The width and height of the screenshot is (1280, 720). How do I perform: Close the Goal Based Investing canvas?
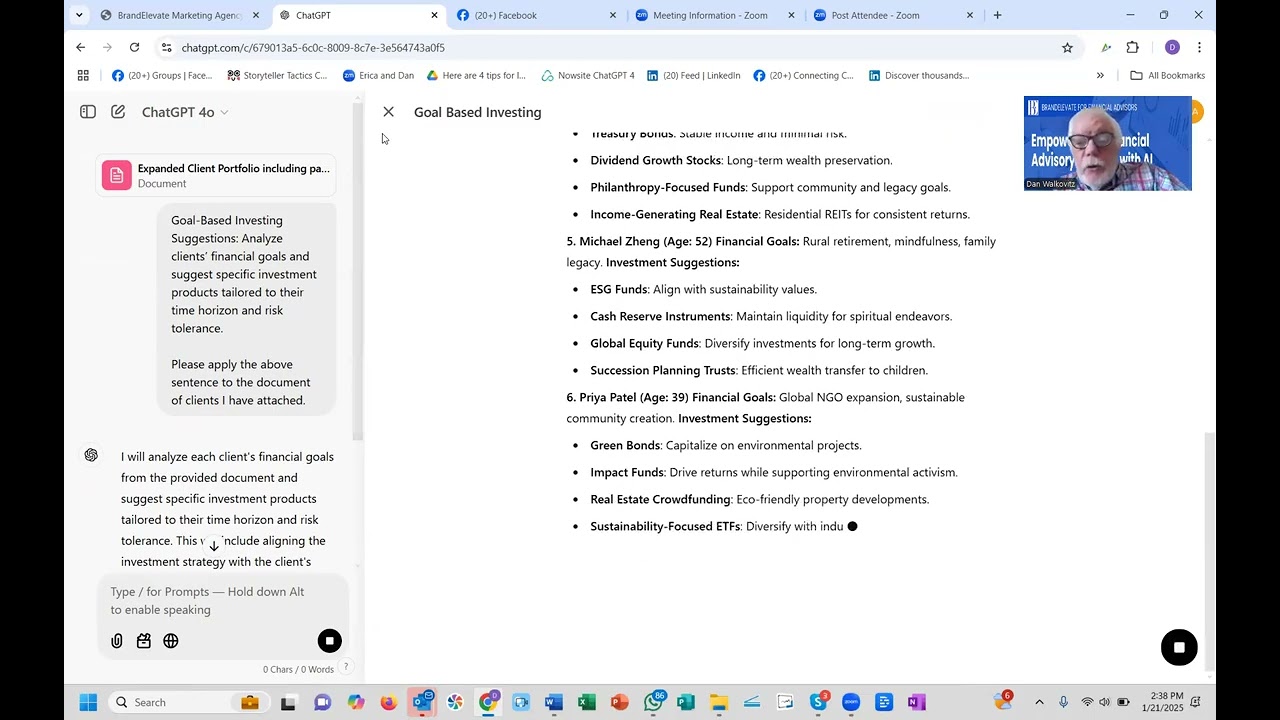click(388, 112)
